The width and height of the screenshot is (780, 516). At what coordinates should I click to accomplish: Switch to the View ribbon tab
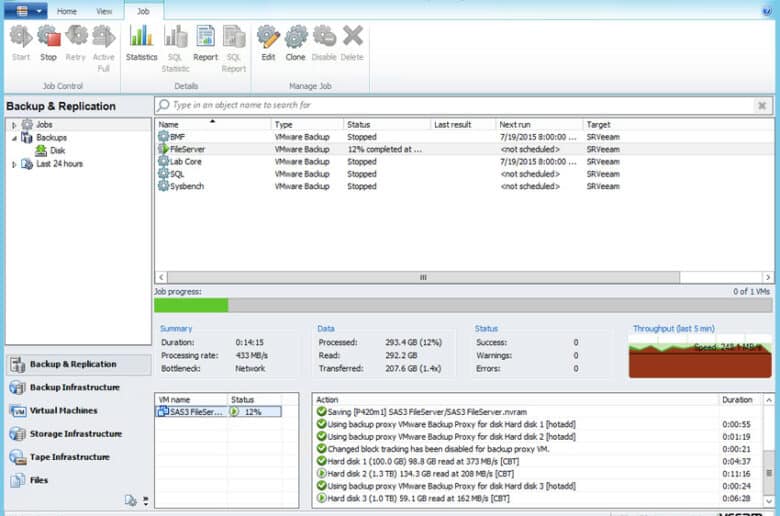tap(104, 11)
